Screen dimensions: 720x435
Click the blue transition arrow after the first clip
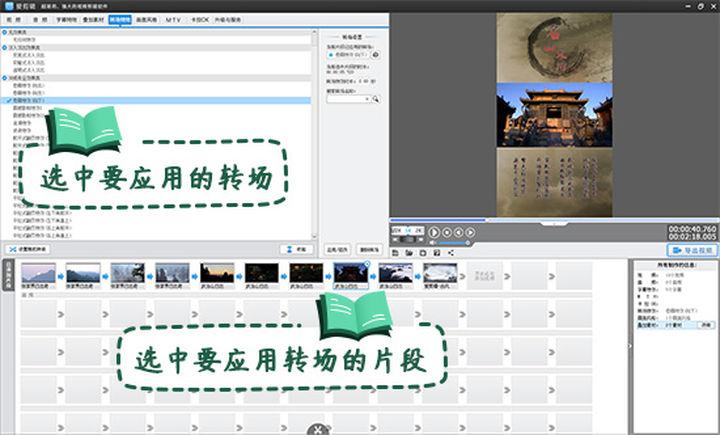click(x=61, y=277)
